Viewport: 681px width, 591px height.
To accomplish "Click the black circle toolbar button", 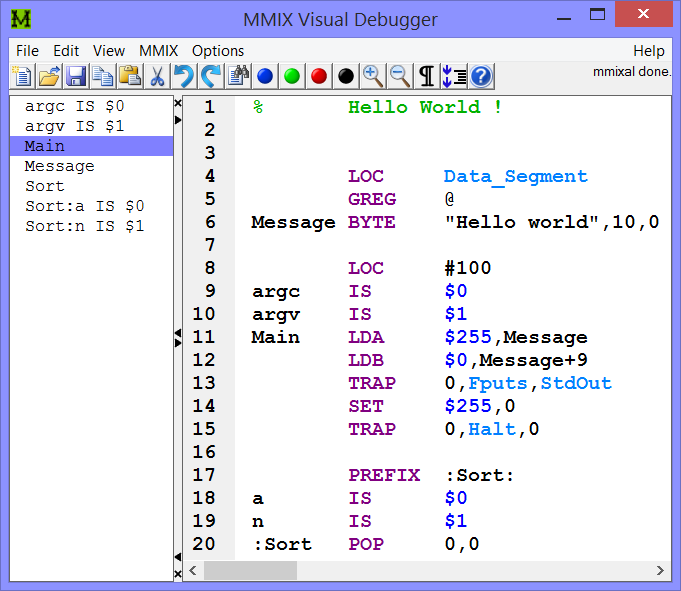I will 346,76.
